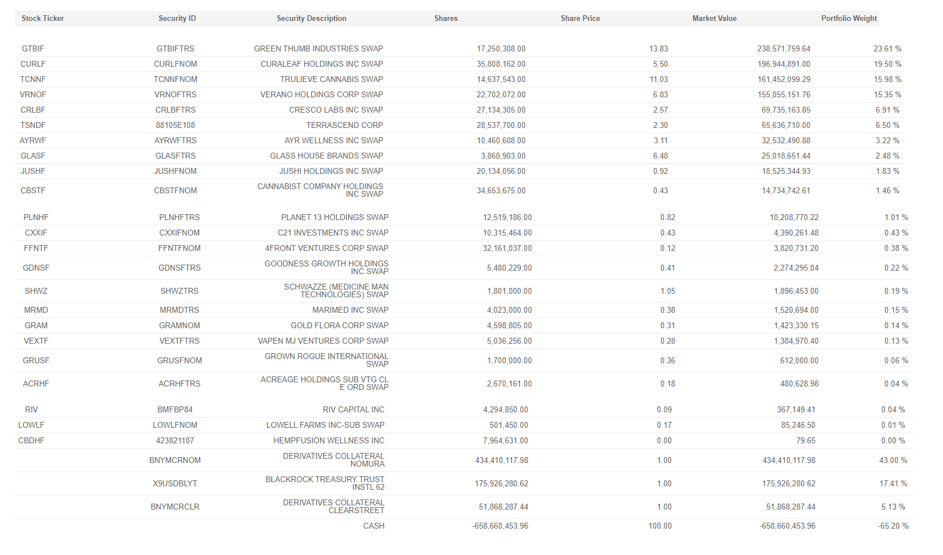943x555 pixels.
Task: Click security ID 88105E108
Action: tap(176, 125)
